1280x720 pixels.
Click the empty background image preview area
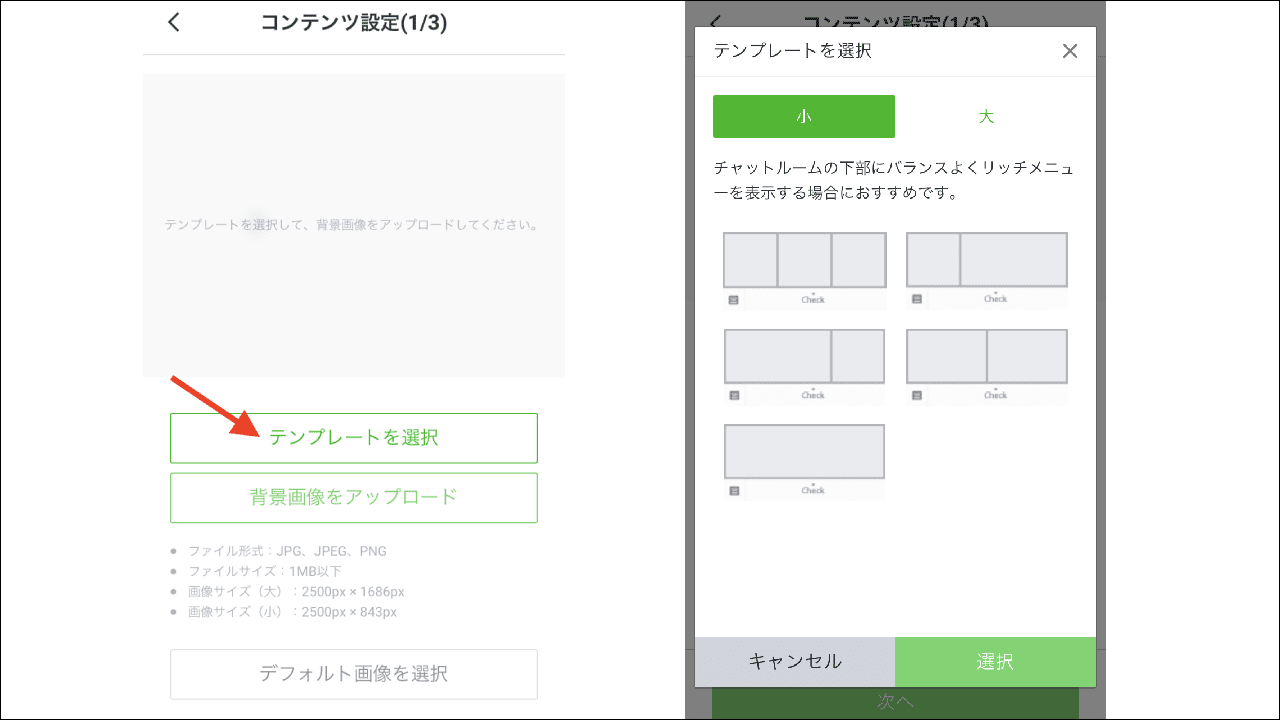pos(353,225)
